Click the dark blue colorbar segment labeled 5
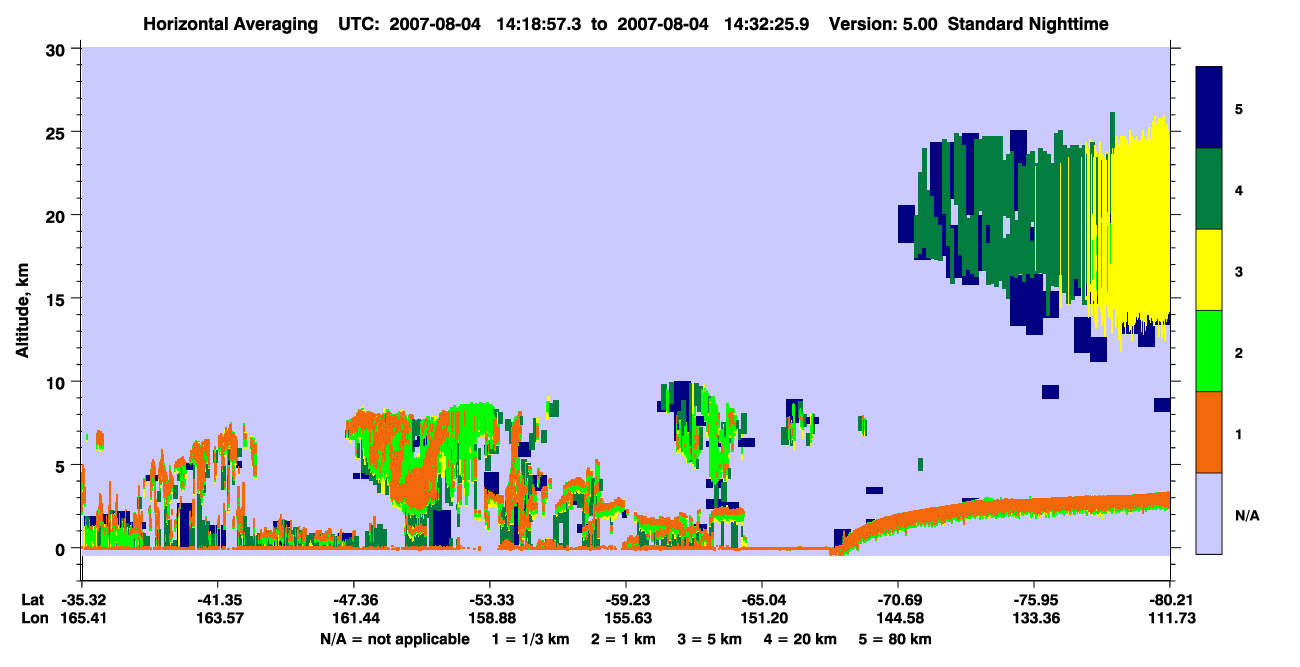 (1209, 108)
